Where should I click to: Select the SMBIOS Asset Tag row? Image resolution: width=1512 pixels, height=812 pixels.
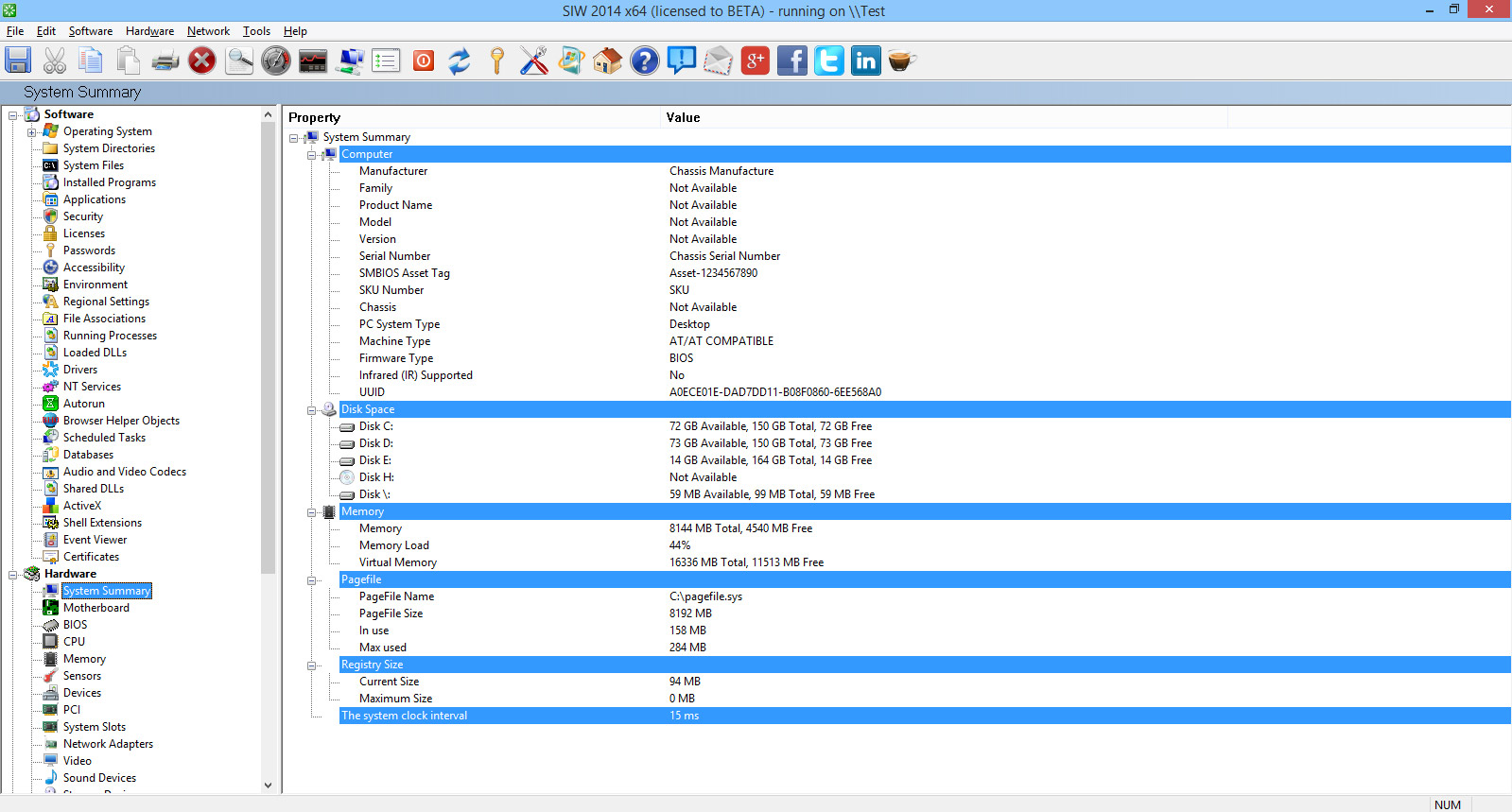925,273
